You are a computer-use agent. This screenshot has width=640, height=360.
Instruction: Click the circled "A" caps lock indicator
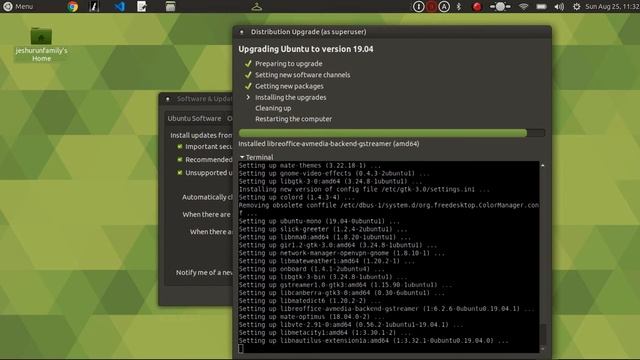[x=444, y=7]
